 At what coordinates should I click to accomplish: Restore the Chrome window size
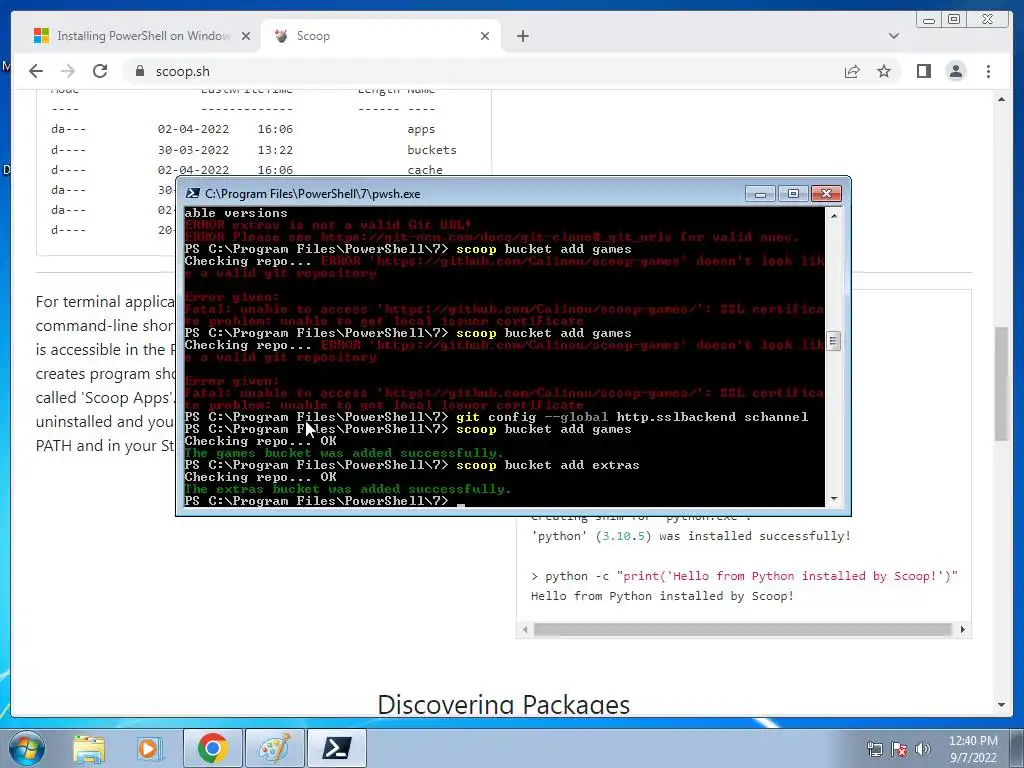pos(954,20)
